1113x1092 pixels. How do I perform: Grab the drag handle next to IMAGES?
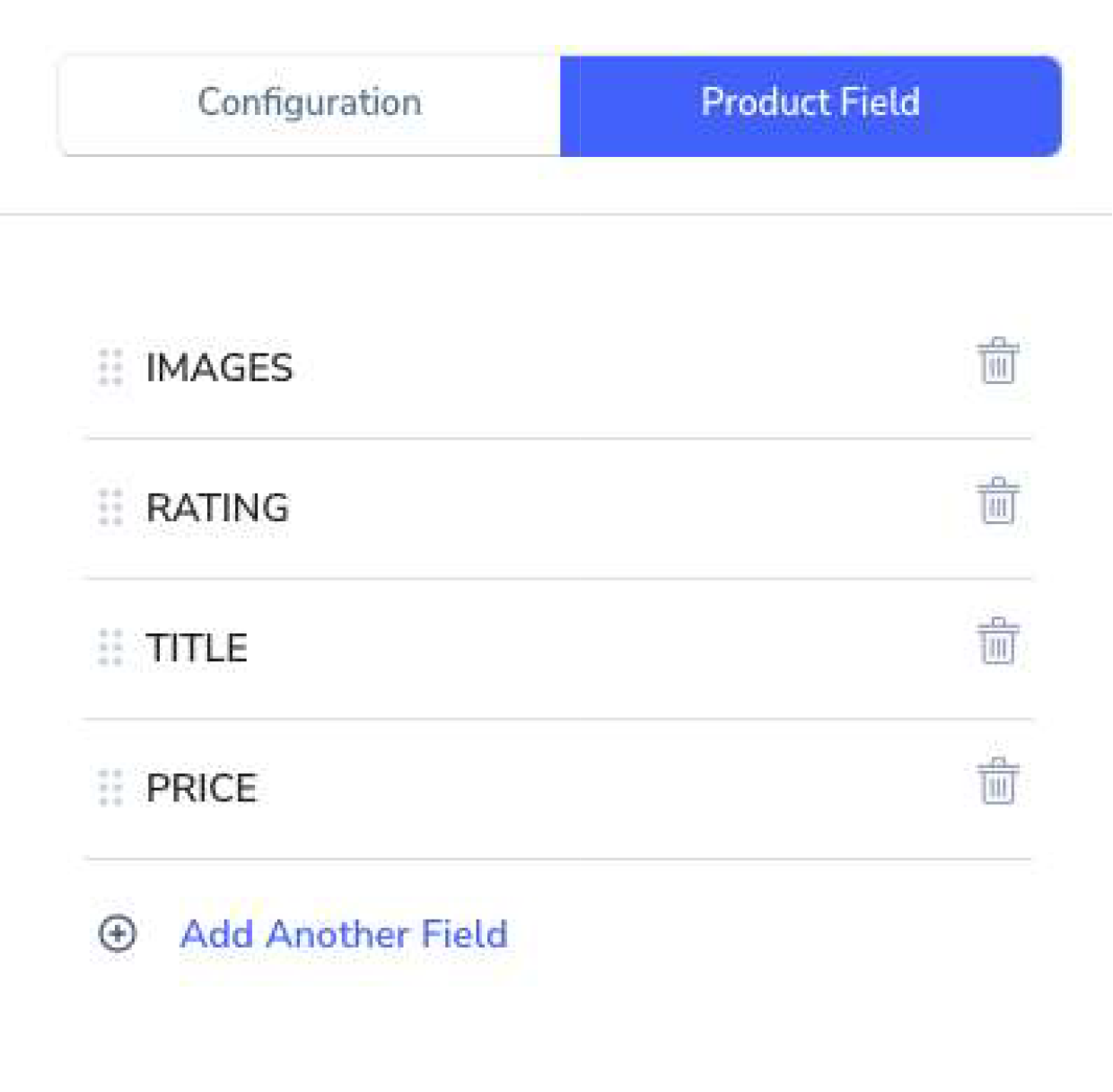point(110,367)
